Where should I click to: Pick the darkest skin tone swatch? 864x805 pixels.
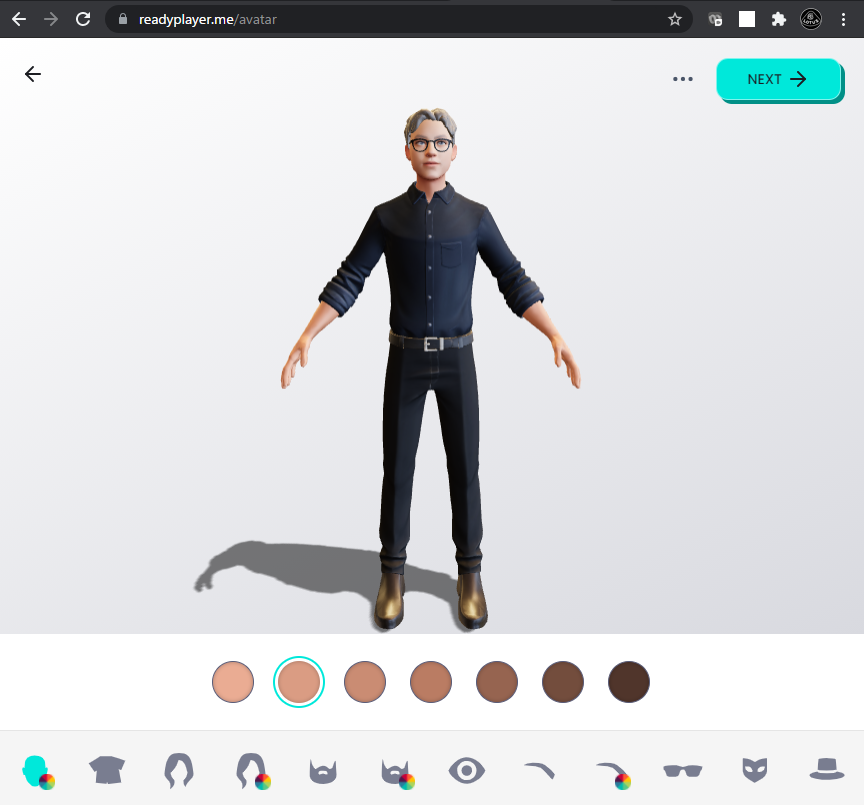click(x=629, y=682)
